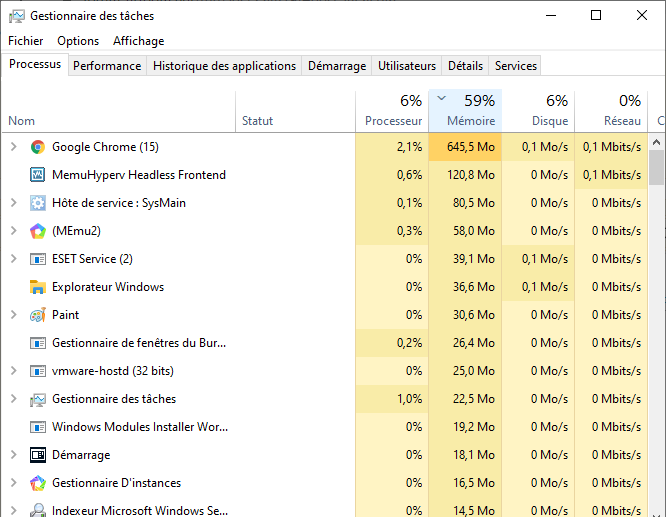Select the 1,0% processor cell
Screen dimensions: 666x517
pos(392,399)
